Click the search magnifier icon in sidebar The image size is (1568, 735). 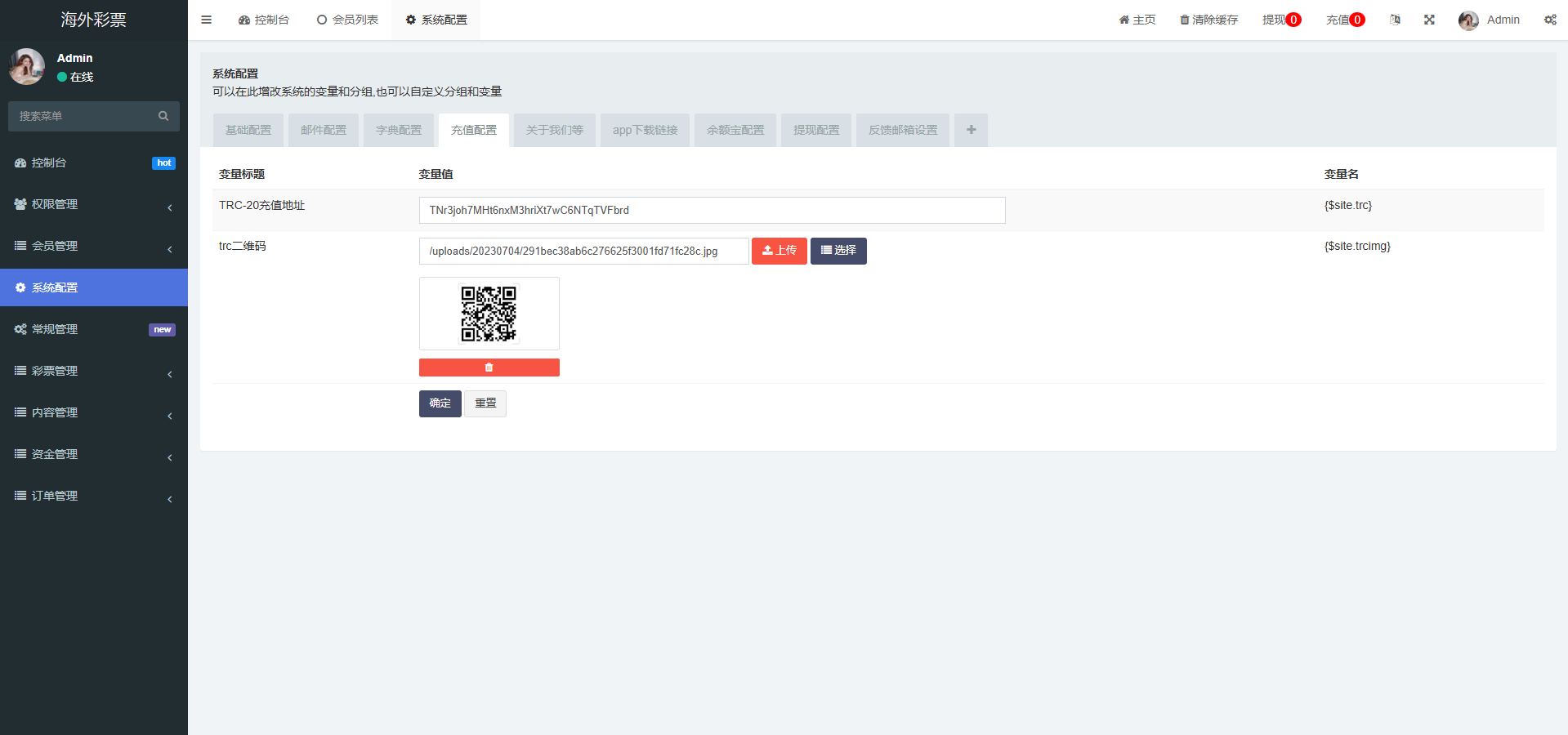[x=163, y=116]
